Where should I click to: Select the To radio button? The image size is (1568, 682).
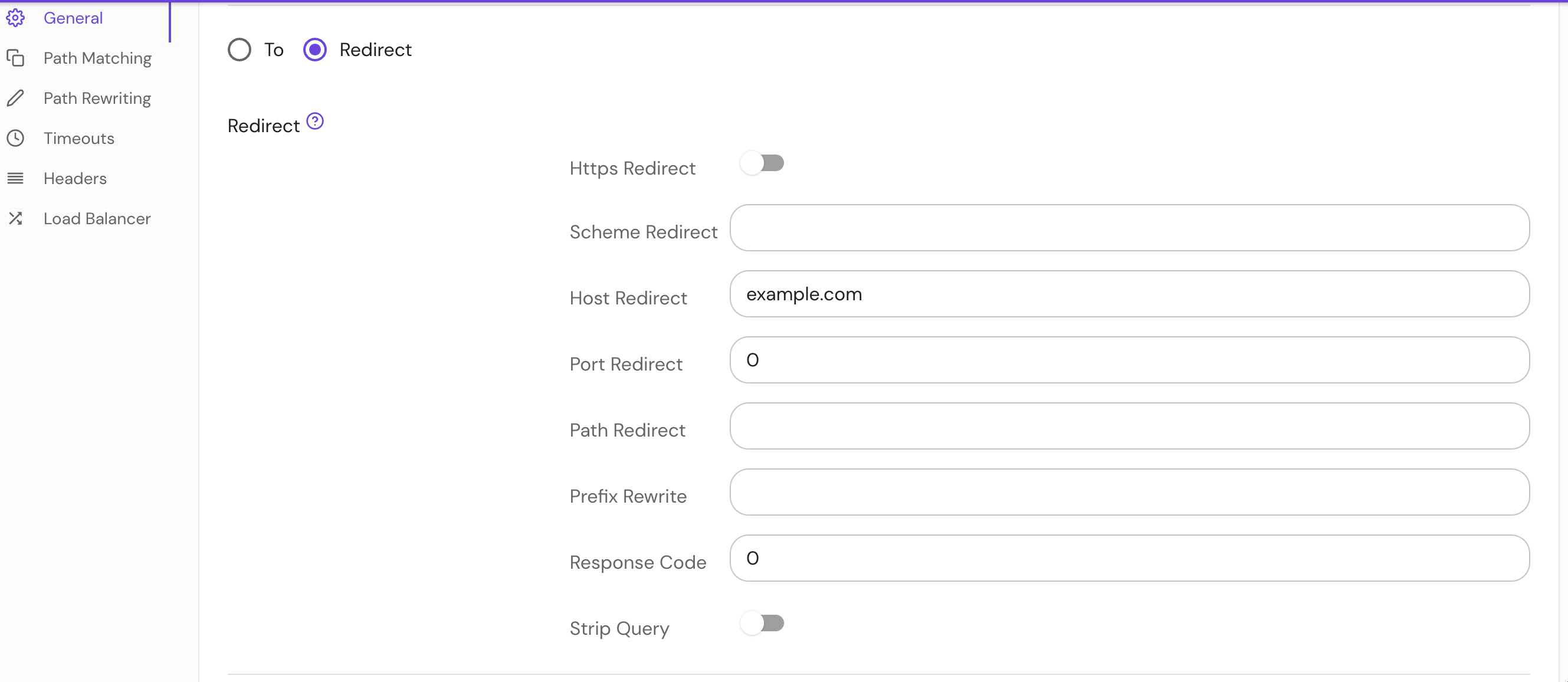tap(238, 50)
